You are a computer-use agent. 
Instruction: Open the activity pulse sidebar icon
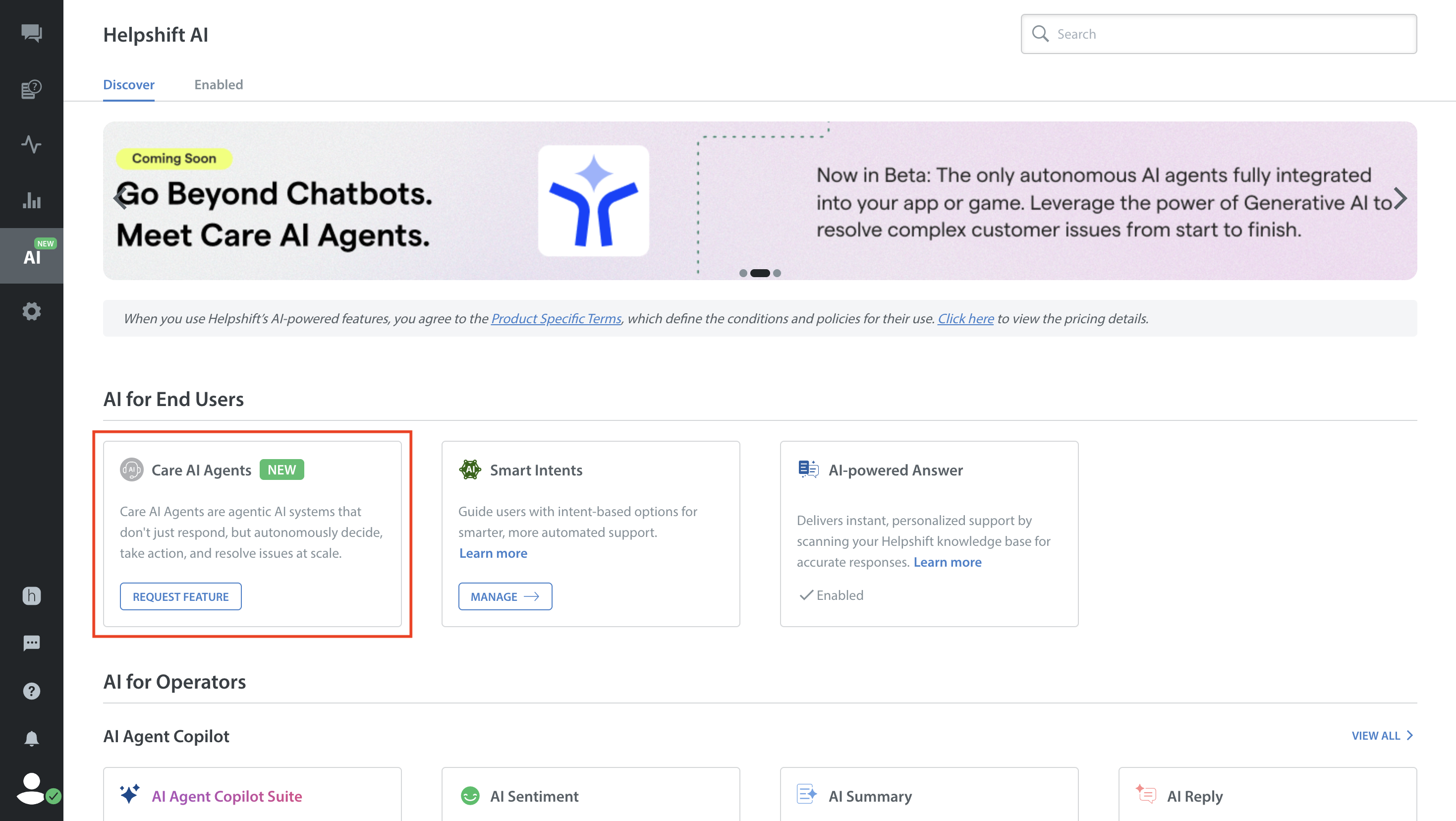pos(32,144)
